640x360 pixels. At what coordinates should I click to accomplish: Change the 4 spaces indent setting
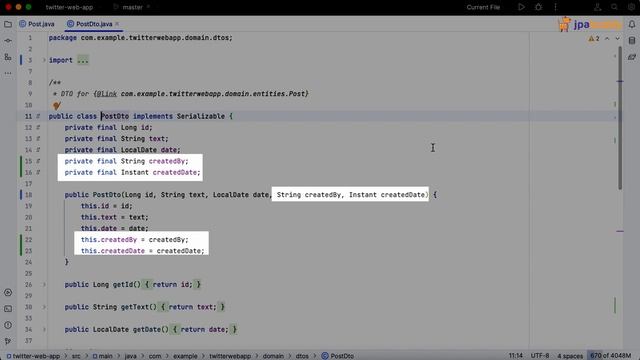click(570, 356)
